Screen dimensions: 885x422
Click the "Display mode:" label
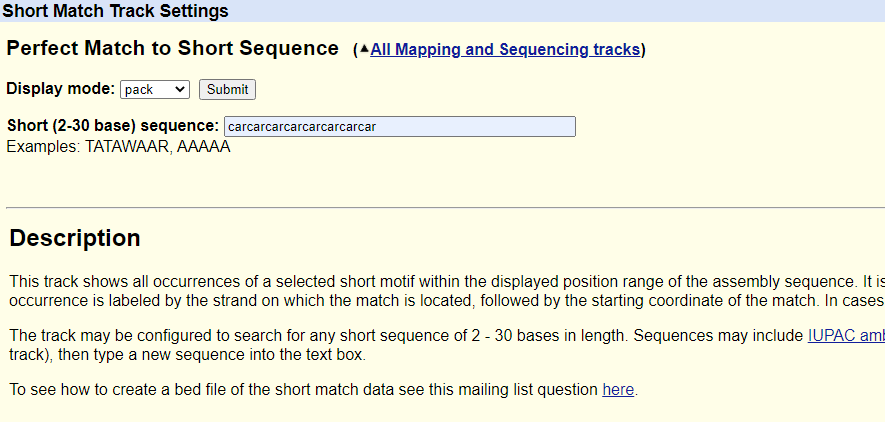60,89
